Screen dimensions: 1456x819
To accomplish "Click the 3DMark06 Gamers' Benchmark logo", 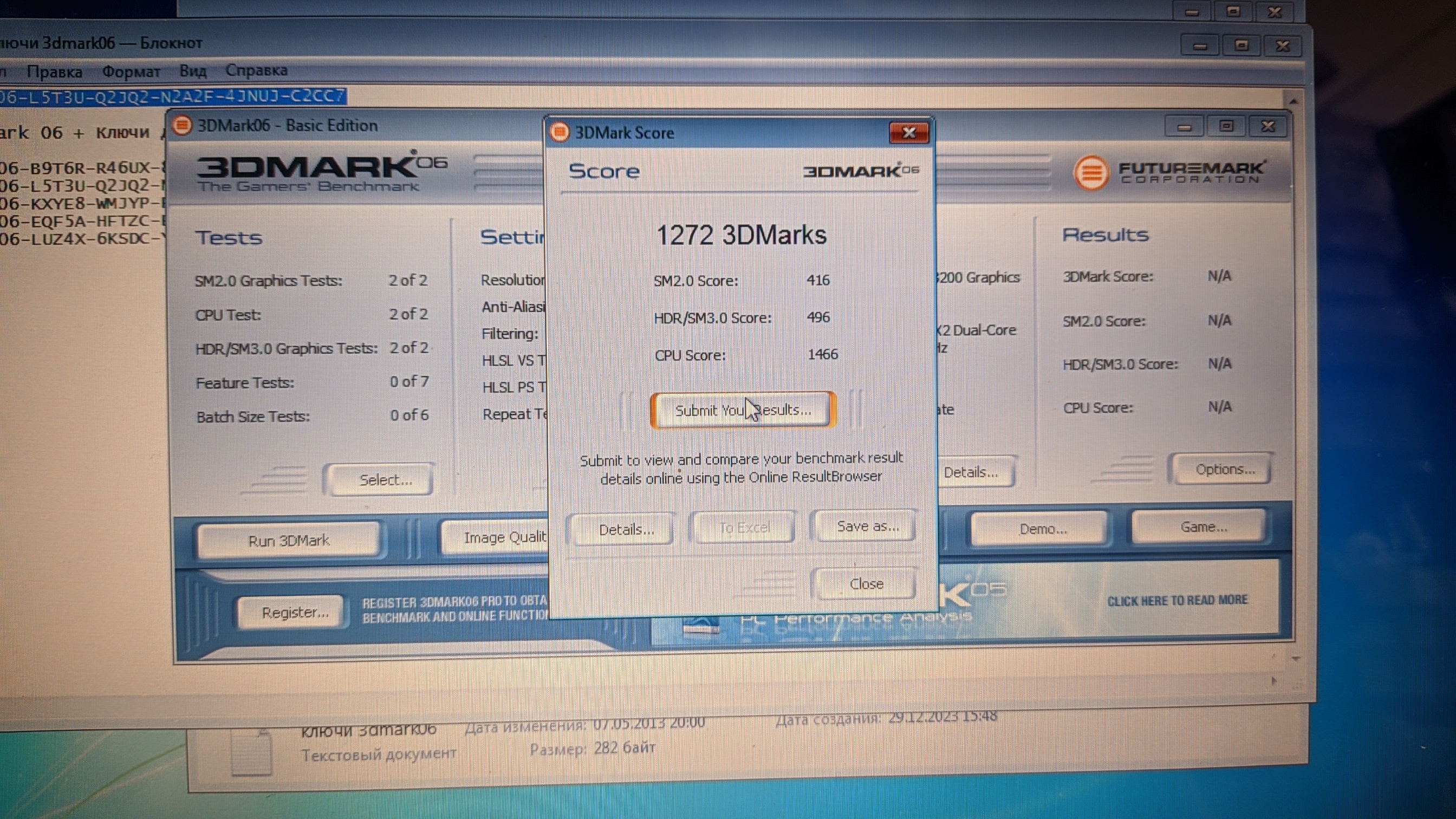I will [x=321, y=171].
